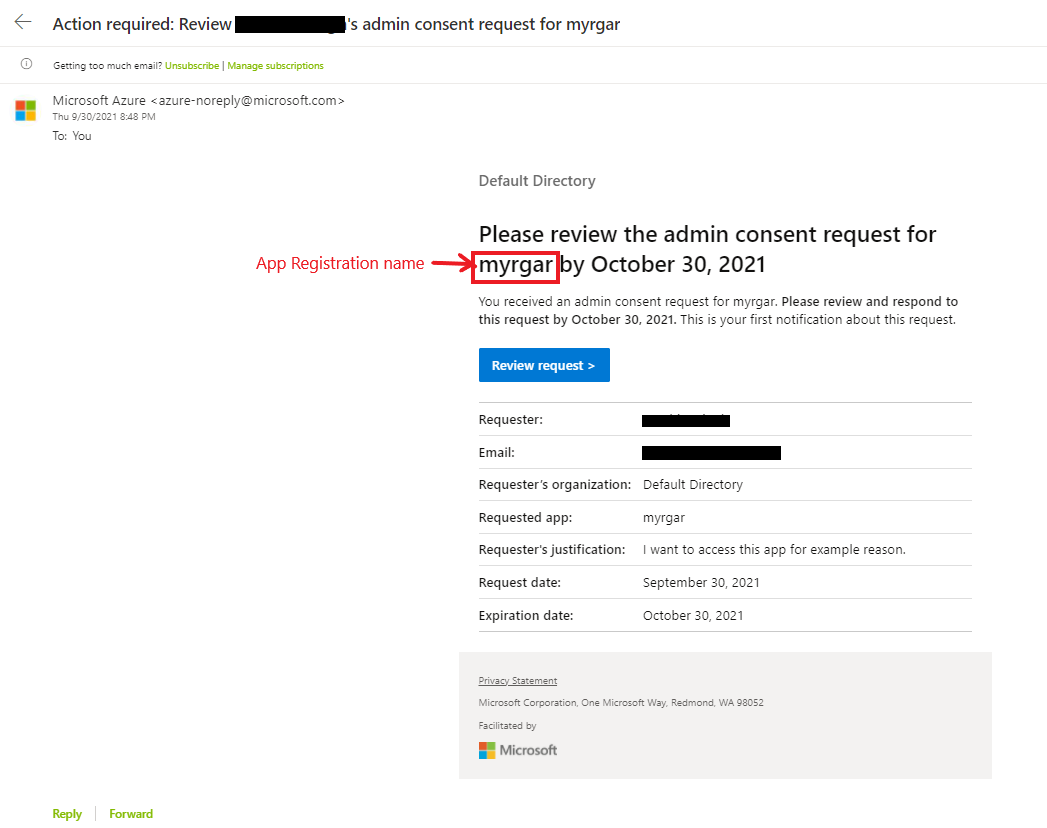Click the 'Facilitated by' text
1047x828 pixels.
click(x=507, y=725)
